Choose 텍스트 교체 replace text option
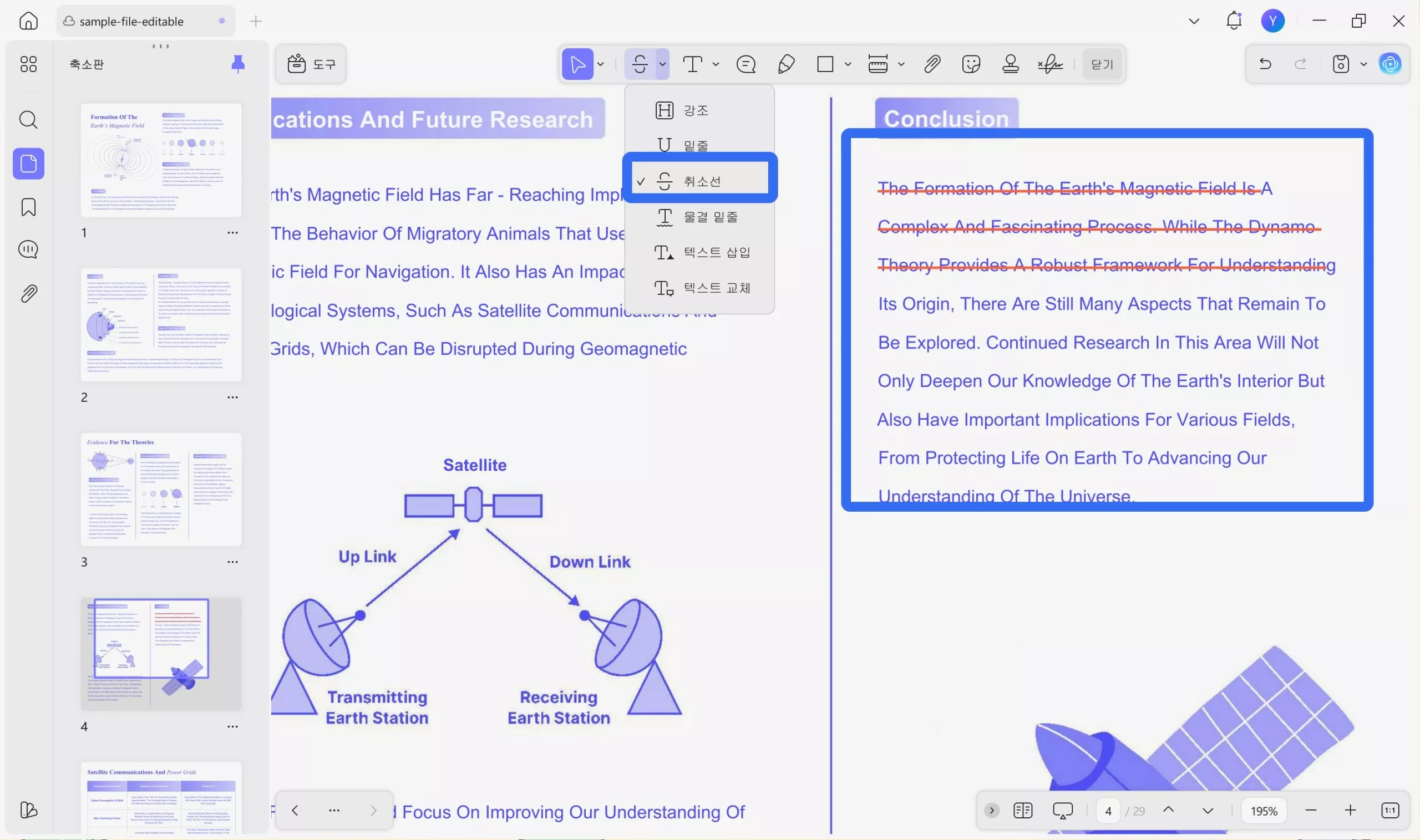The width and height of the screenshot is (1420, 840). (x=699, y=288)
